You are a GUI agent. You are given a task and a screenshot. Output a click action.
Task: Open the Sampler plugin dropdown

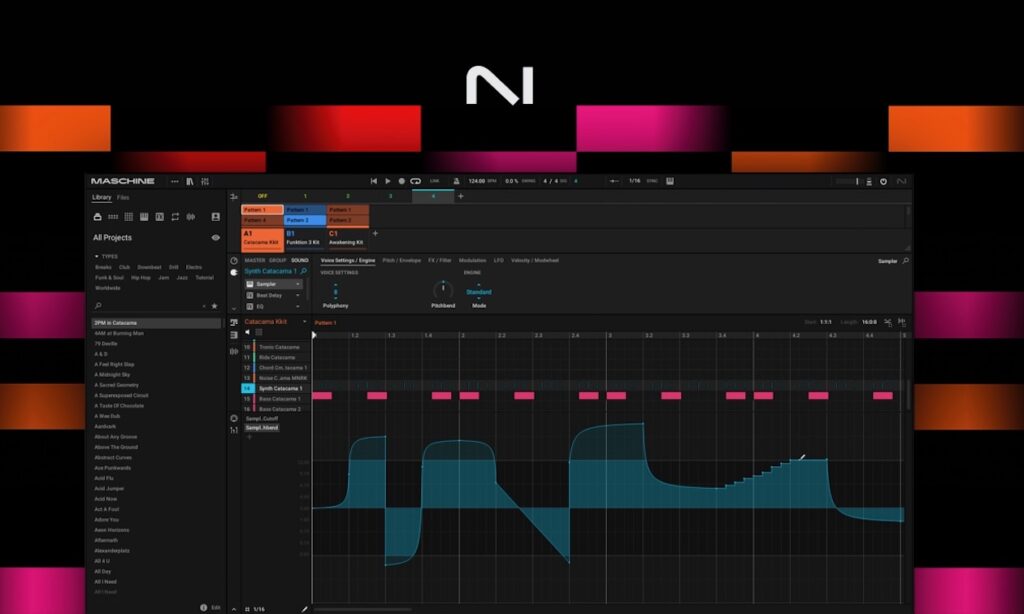click(x=298, y=284)
